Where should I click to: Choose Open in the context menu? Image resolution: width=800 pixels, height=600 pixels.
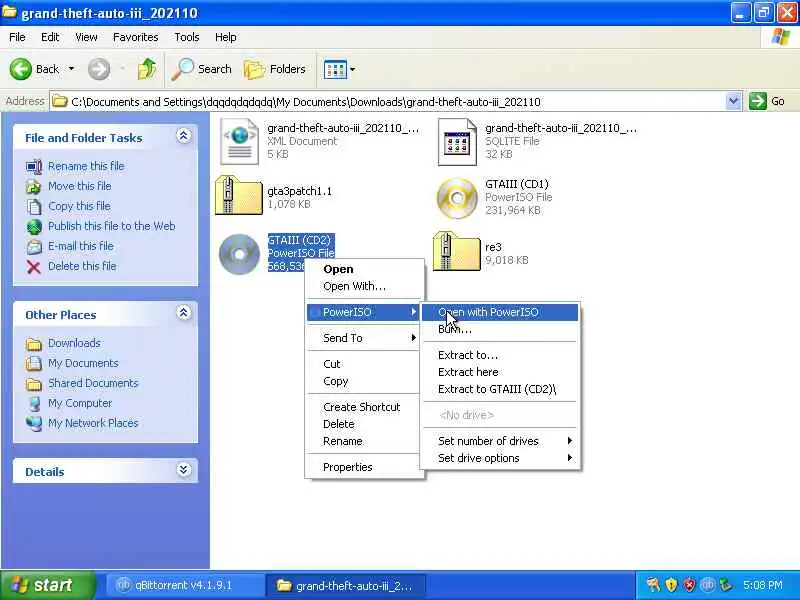pyautogui.click(x=365, y=269)
